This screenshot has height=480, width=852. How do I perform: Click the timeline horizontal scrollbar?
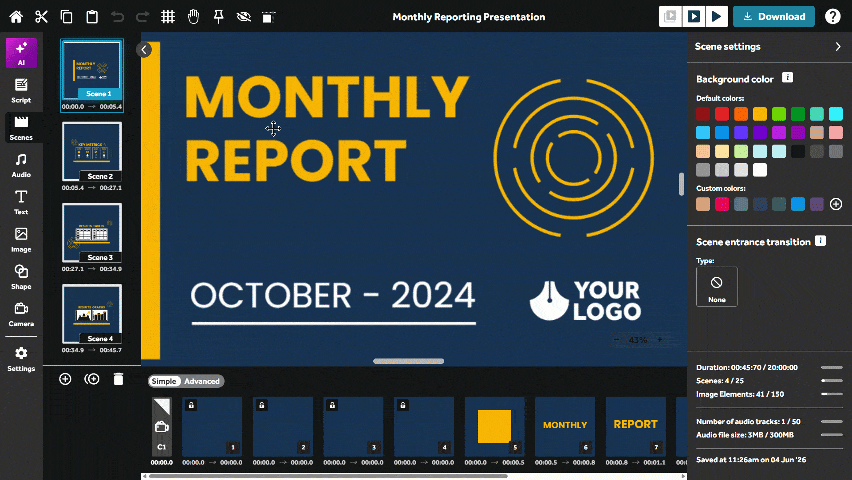pos(328,476)
